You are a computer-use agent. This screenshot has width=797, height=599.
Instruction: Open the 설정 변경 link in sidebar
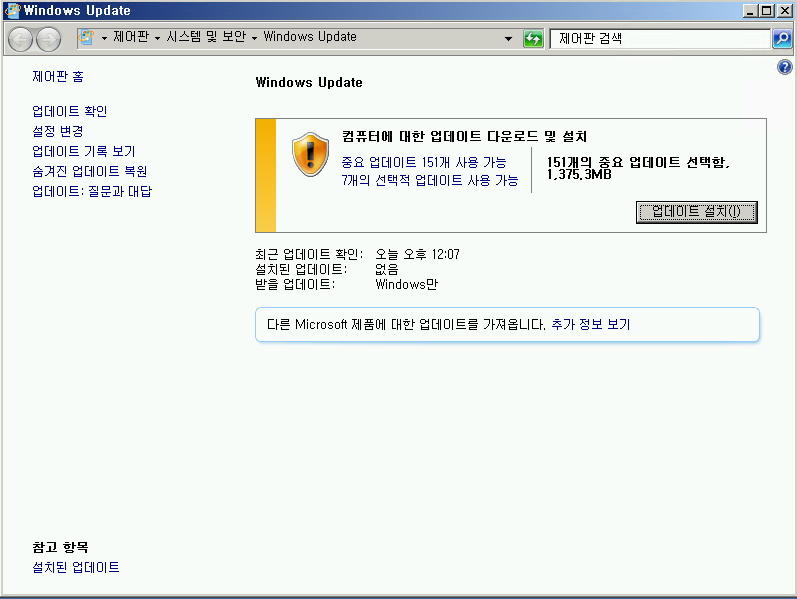tap(57, 131)
